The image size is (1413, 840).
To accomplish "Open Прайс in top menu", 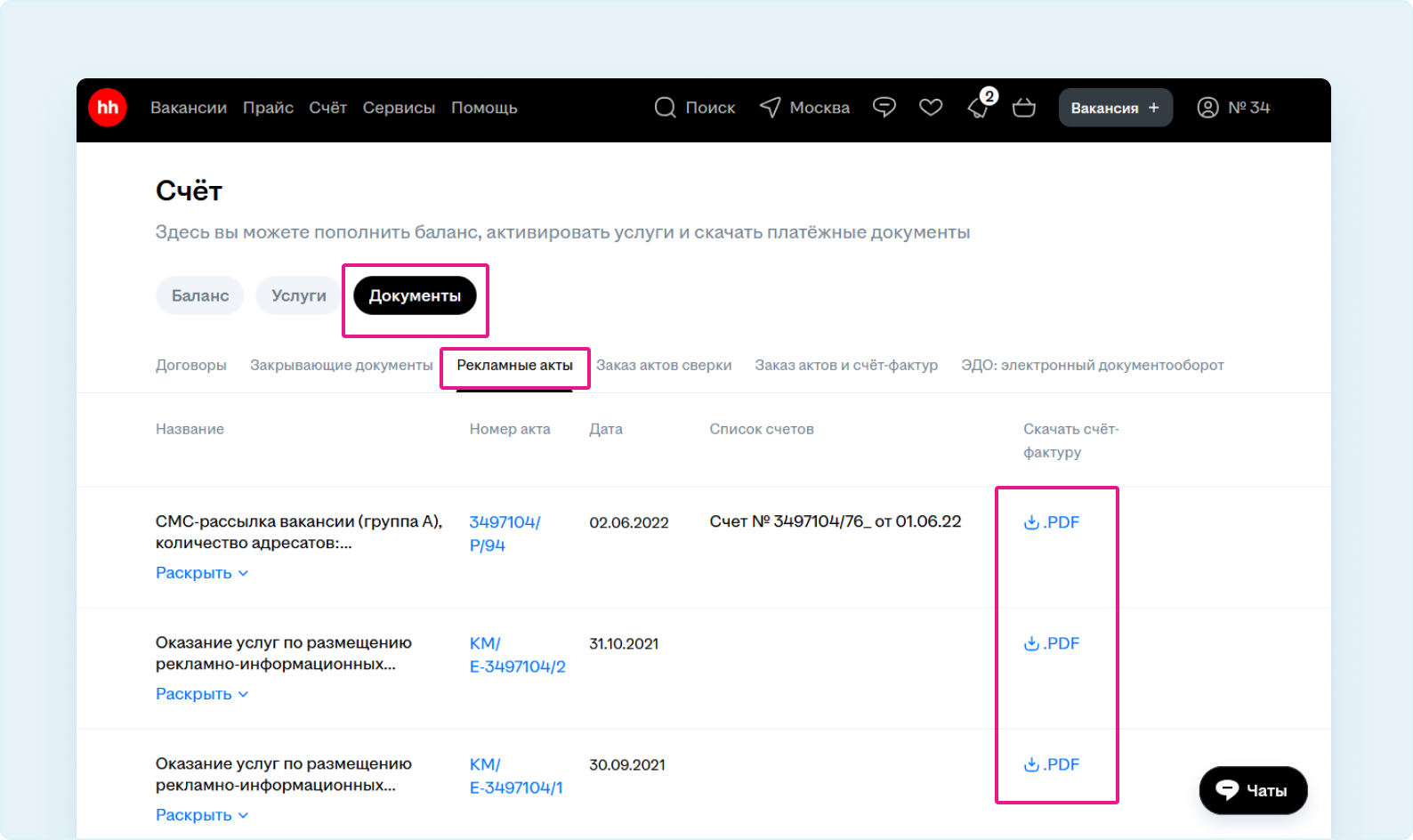I will (x=268, y=108).
